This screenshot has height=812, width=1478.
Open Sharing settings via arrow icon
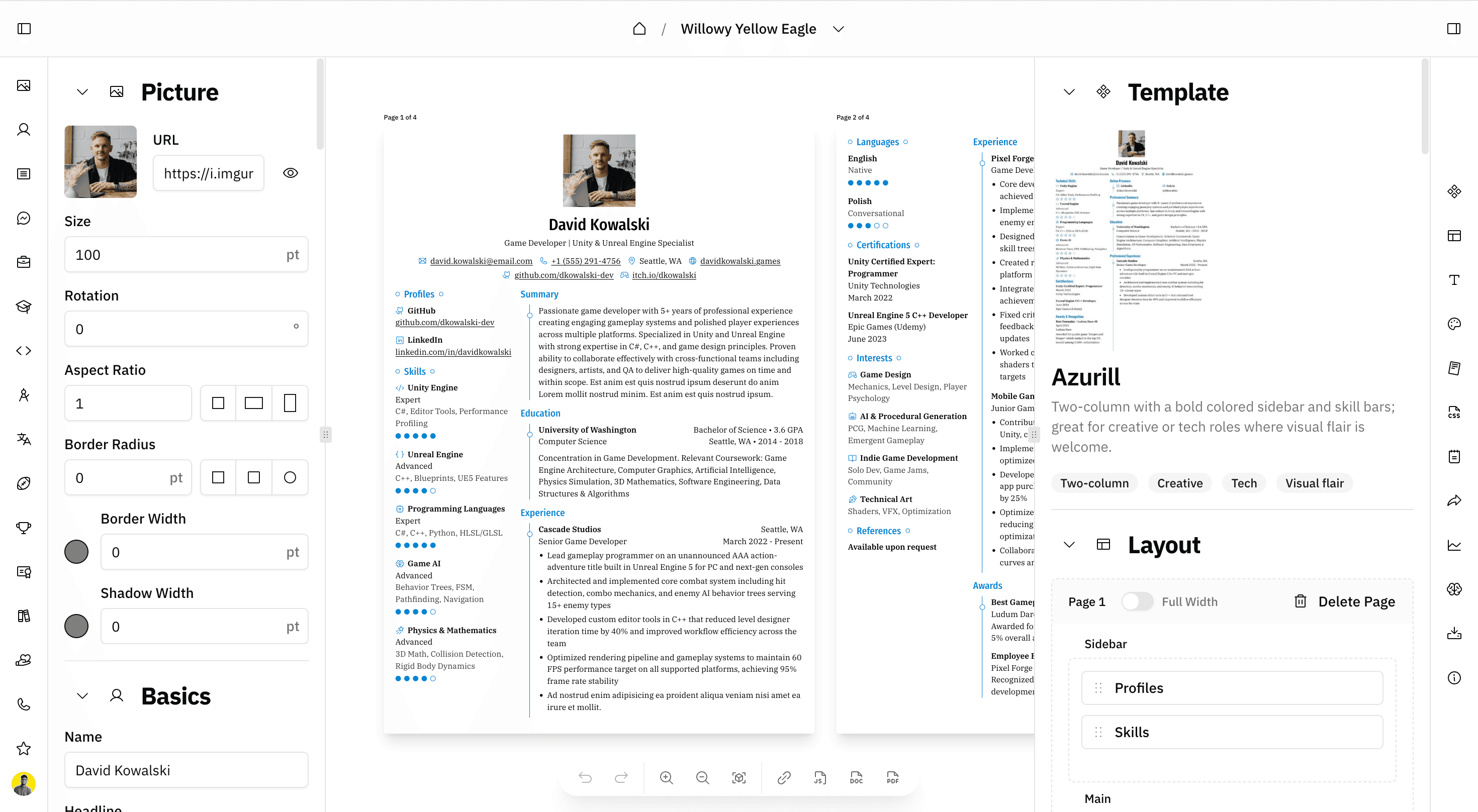pos(1454,500)
